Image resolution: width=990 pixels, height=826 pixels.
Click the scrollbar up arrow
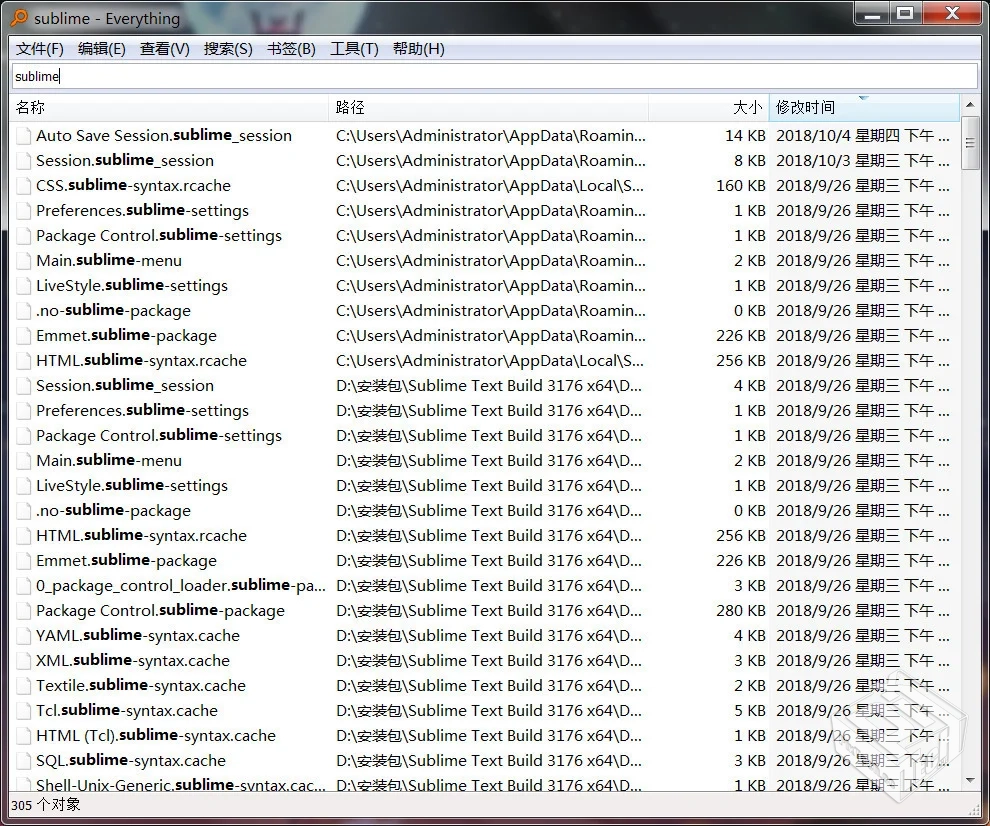tap(969, 106)
